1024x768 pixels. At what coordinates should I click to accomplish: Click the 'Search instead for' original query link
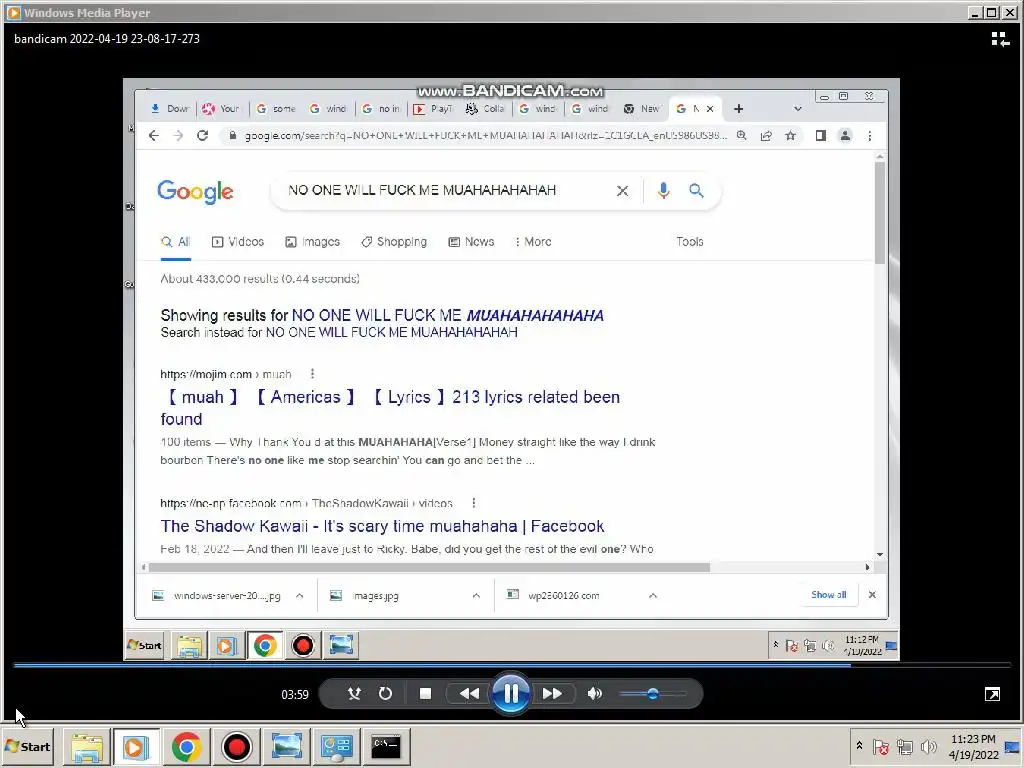[x=391, y=332]
